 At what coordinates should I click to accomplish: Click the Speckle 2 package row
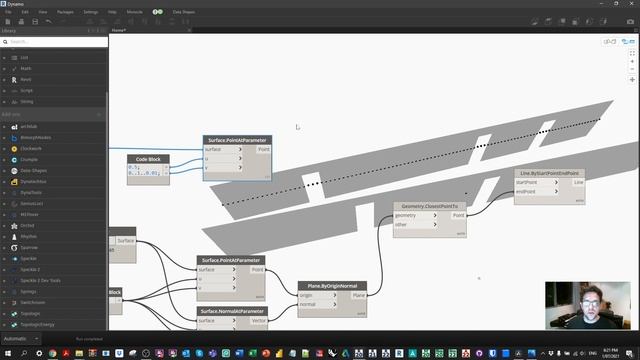click(53, 270)
